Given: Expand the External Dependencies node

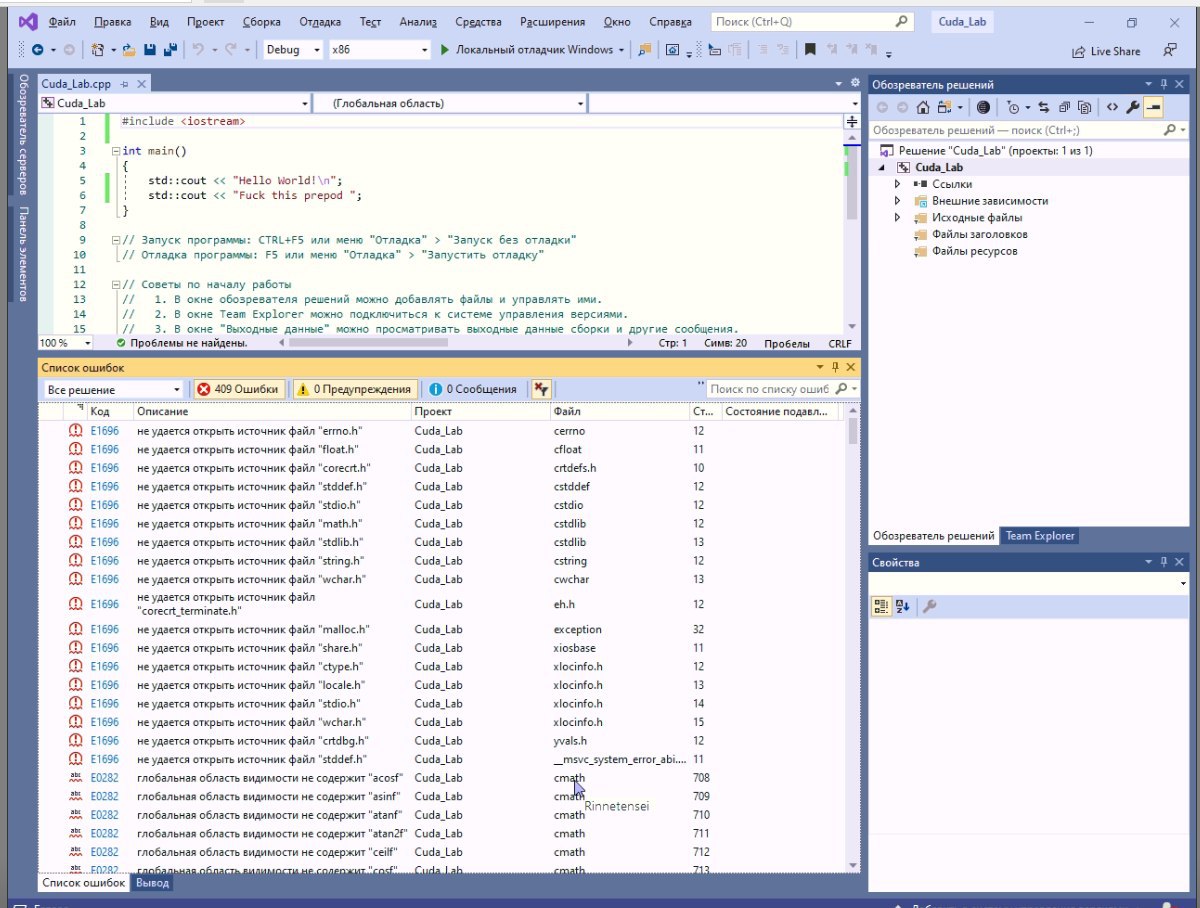Looking at the screenshot, I should [898, 201].
